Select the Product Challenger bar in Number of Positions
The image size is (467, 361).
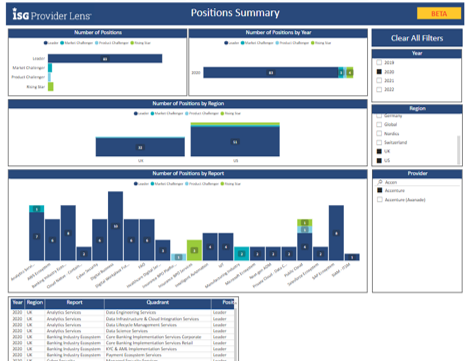(x=50, y=77)
